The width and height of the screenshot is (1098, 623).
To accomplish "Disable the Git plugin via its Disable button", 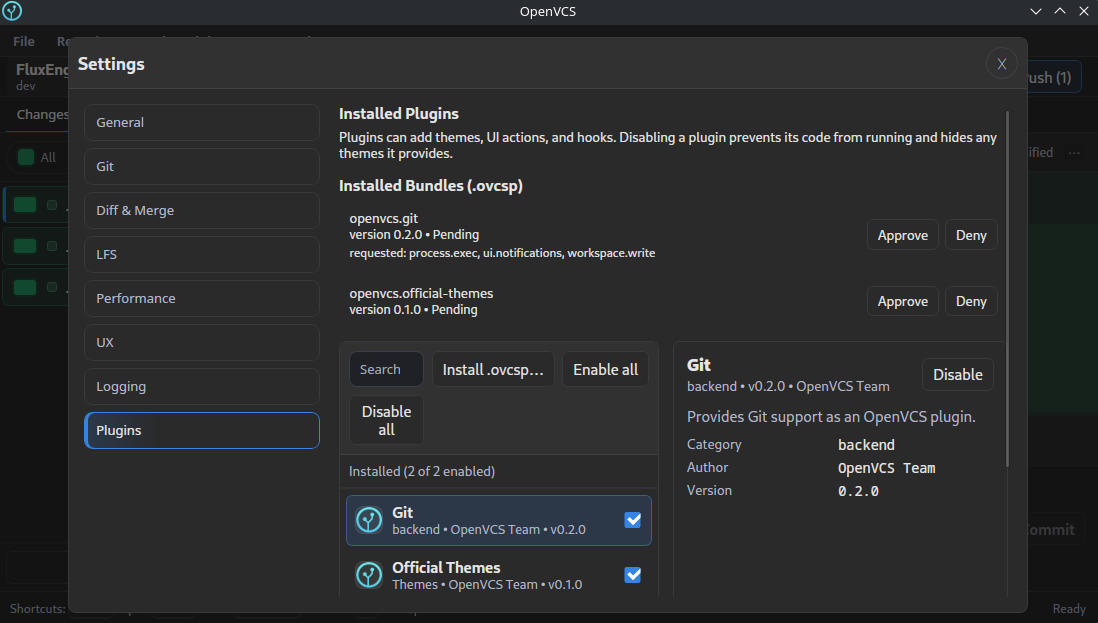I will tap(957, 374).
